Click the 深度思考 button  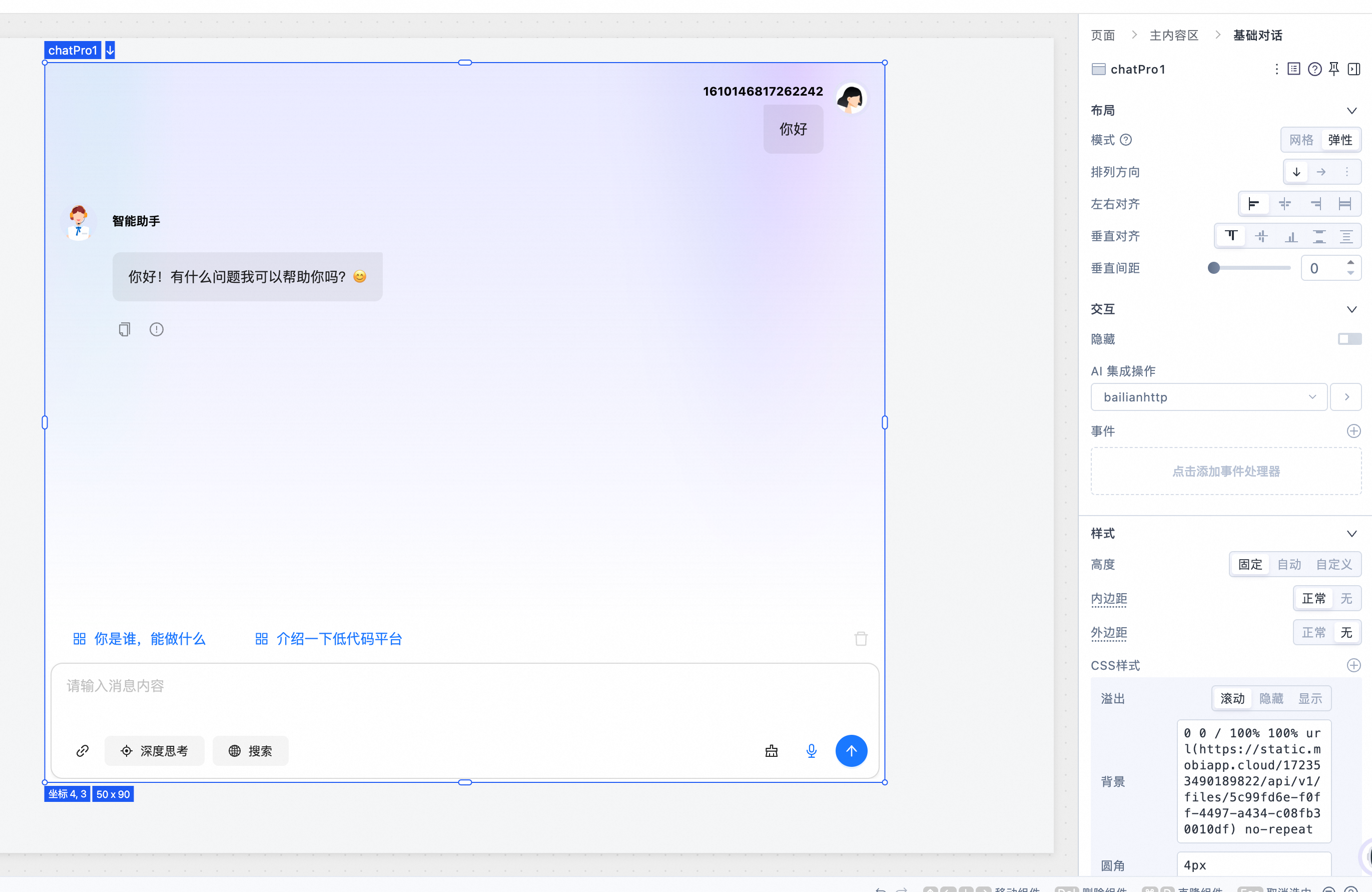(x=155, y=751)
